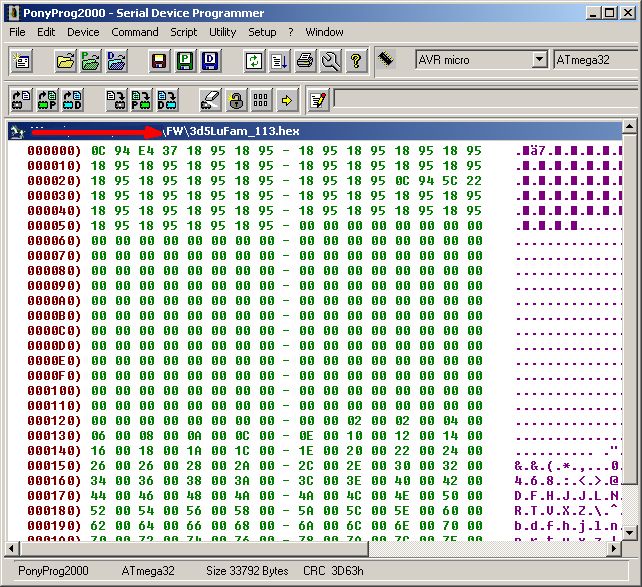Image resolution: width=642 pixels, height=587 pixels.
Task: Erase device with the eraser icon
Action: click(210, 100)
